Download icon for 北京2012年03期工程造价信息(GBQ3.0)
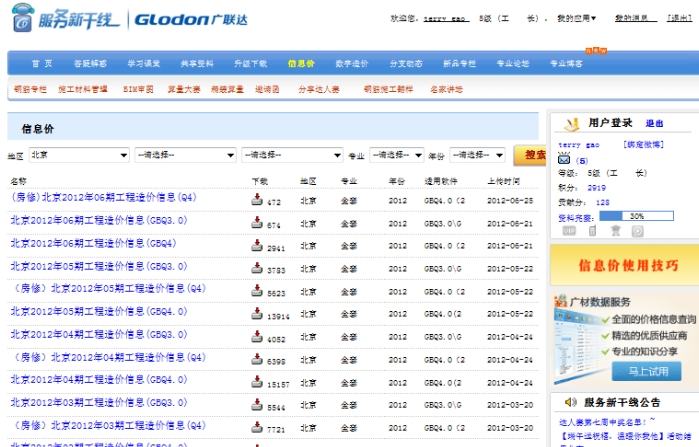699x447 pixels. coord(257,405)
